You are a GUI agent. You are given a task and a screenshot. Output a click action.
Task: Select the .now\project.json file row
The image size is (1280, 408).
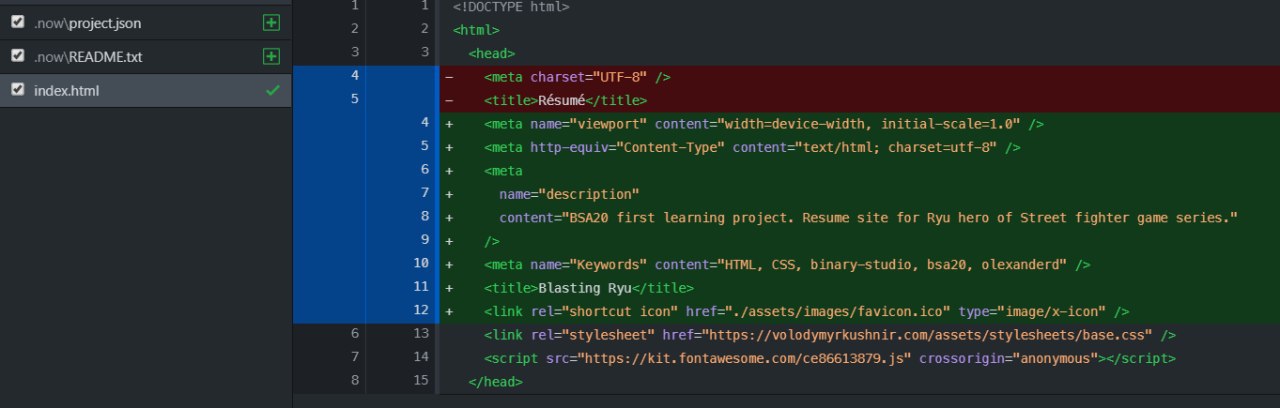point(146,22)
